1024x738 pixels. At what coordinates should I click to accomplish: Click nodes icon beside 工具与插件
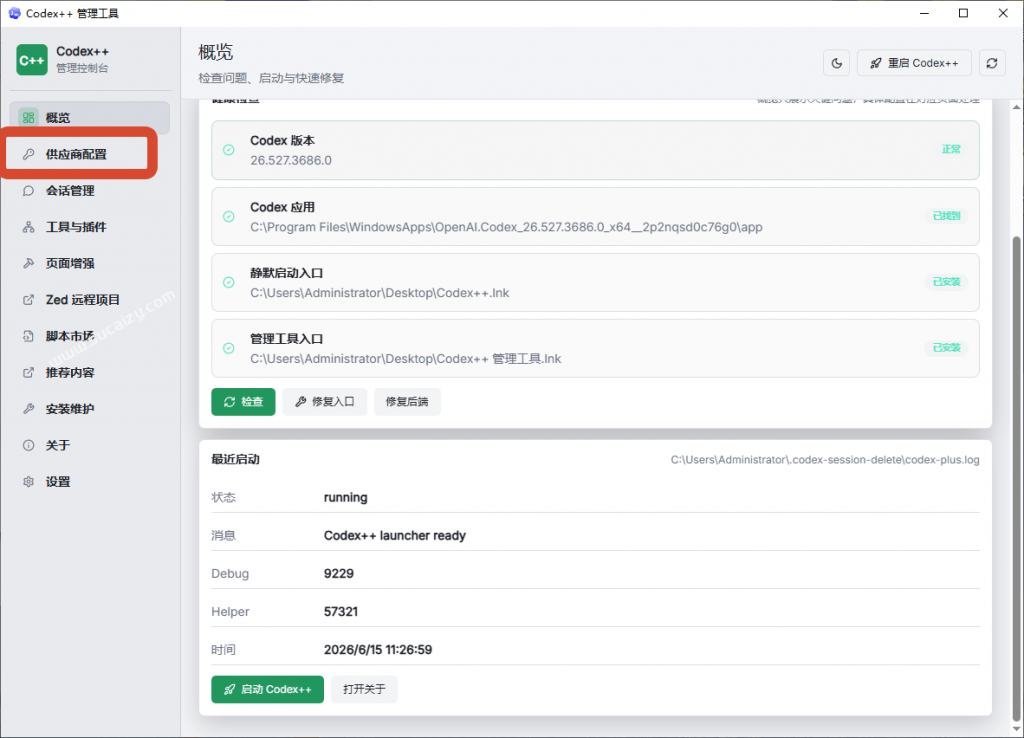(x=28, y=227)
